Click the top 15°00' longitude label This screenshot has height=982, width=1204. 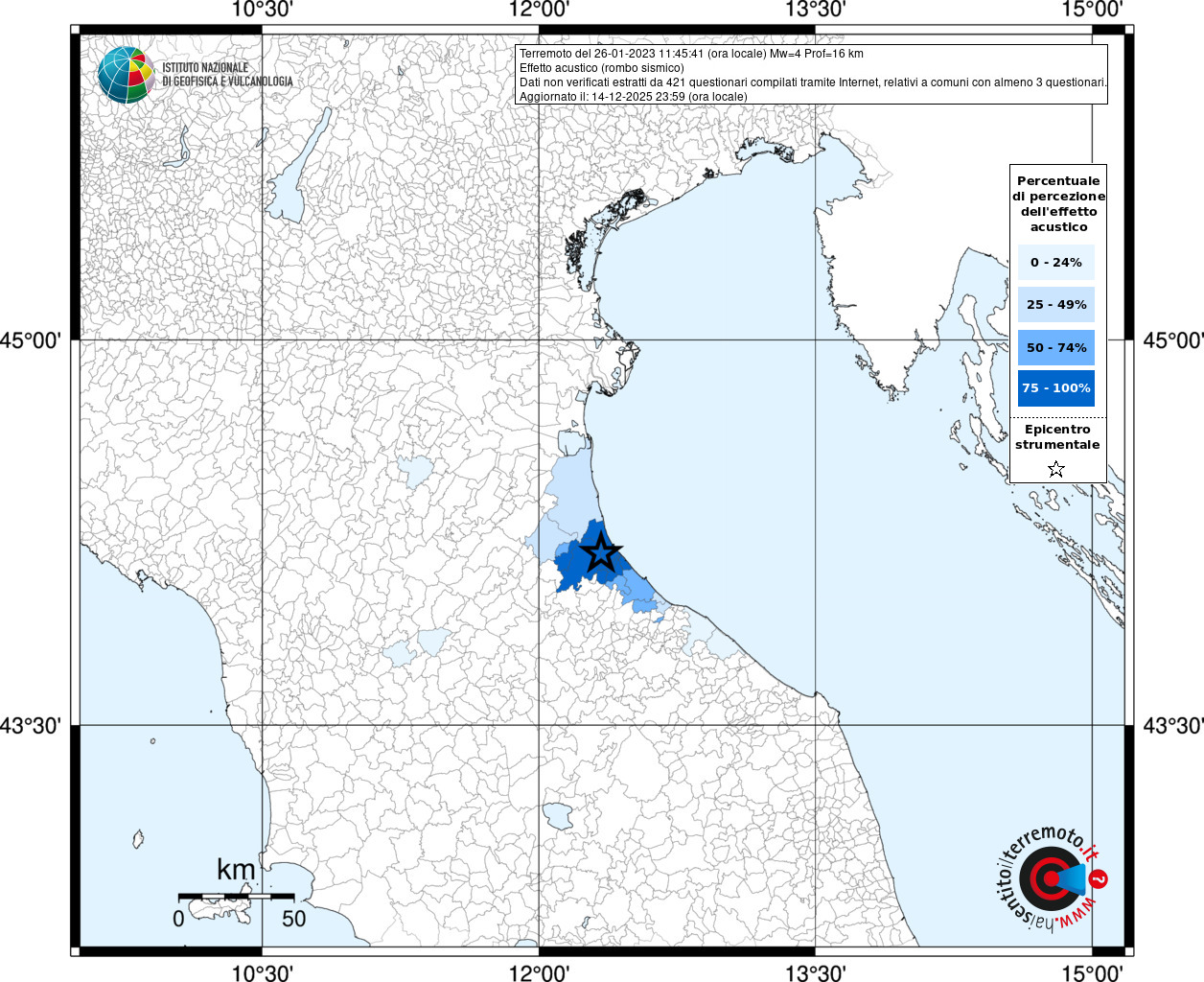[1092, 10]
